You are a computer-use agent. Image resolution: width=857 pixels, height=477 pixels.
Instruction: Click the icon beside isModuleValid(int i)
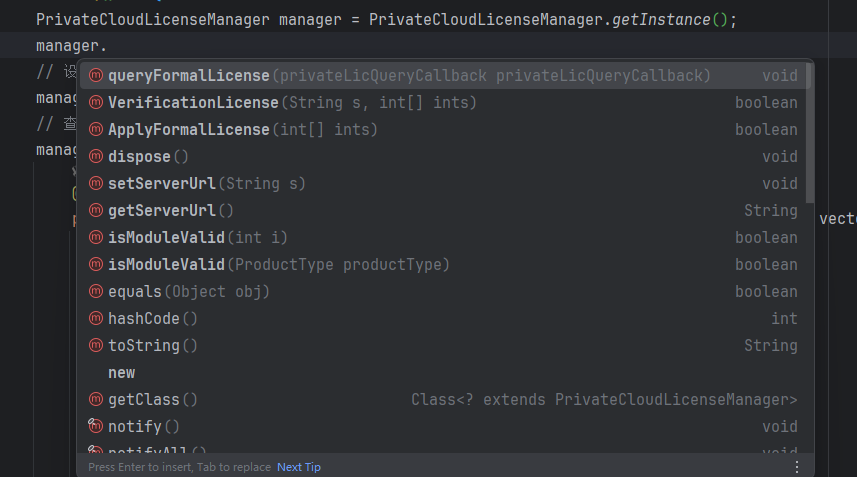[96, 238]
